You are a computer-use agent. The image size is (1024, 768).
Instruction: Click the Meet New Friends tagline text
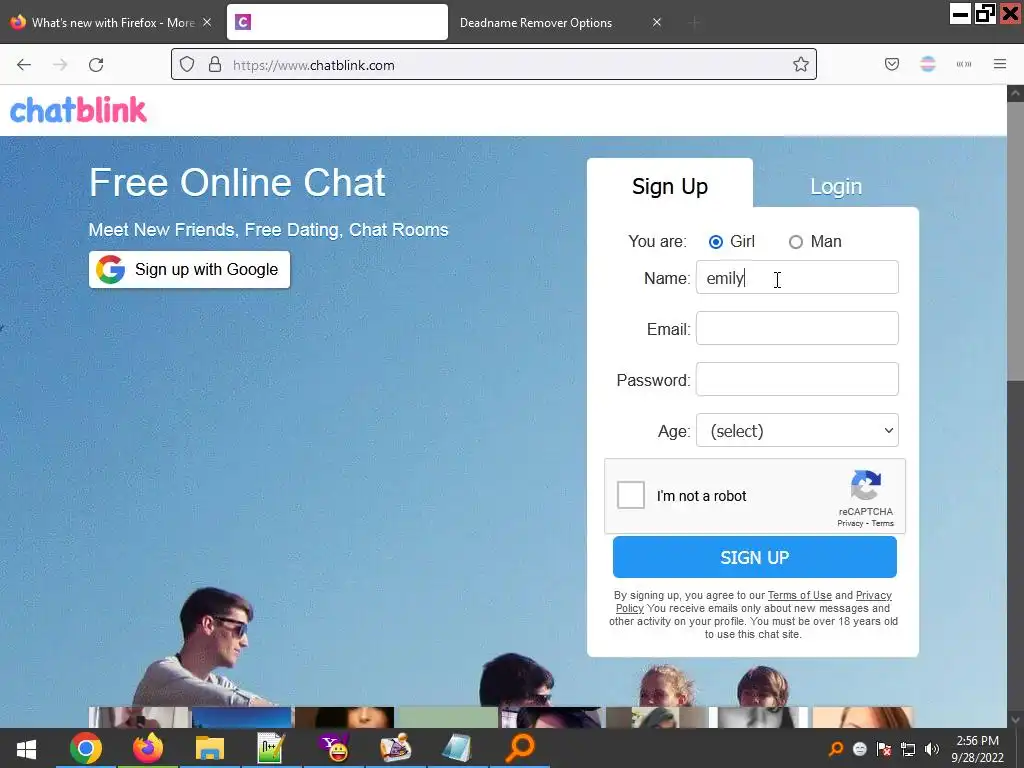(268, 230)
